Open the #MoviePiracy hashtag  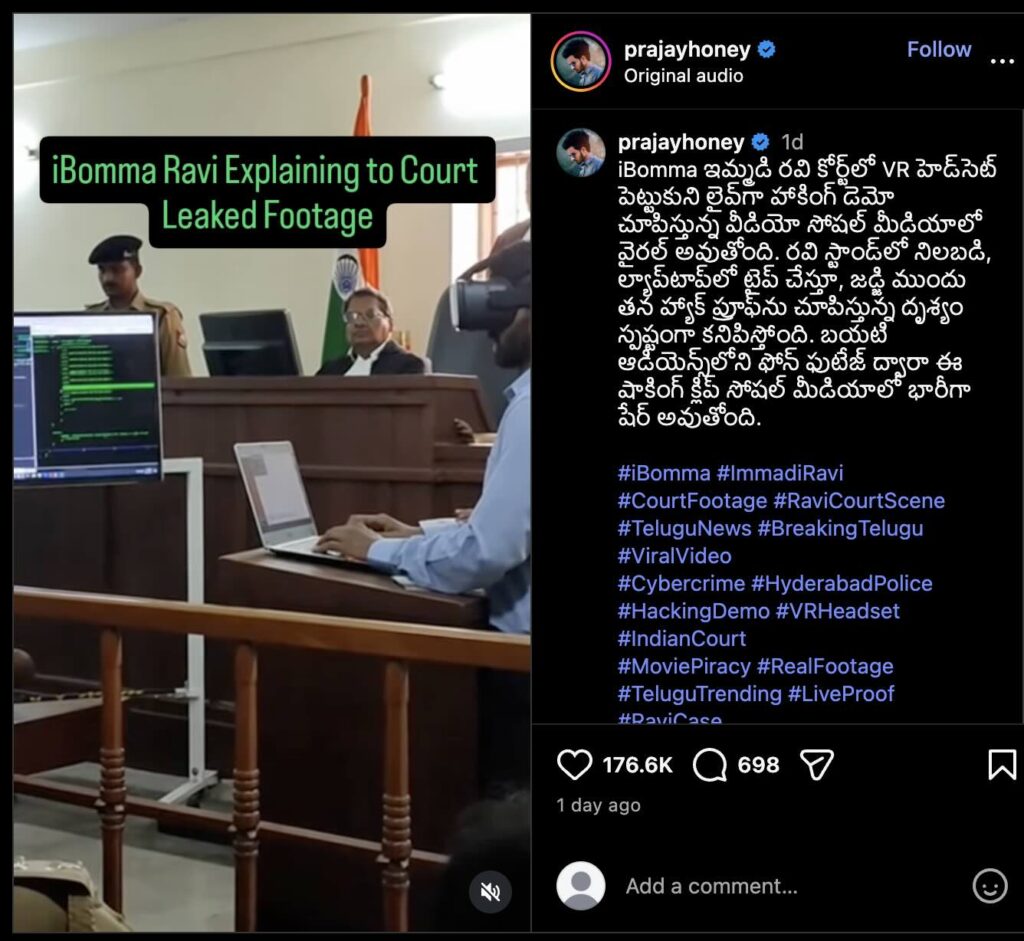click(684, 666)
